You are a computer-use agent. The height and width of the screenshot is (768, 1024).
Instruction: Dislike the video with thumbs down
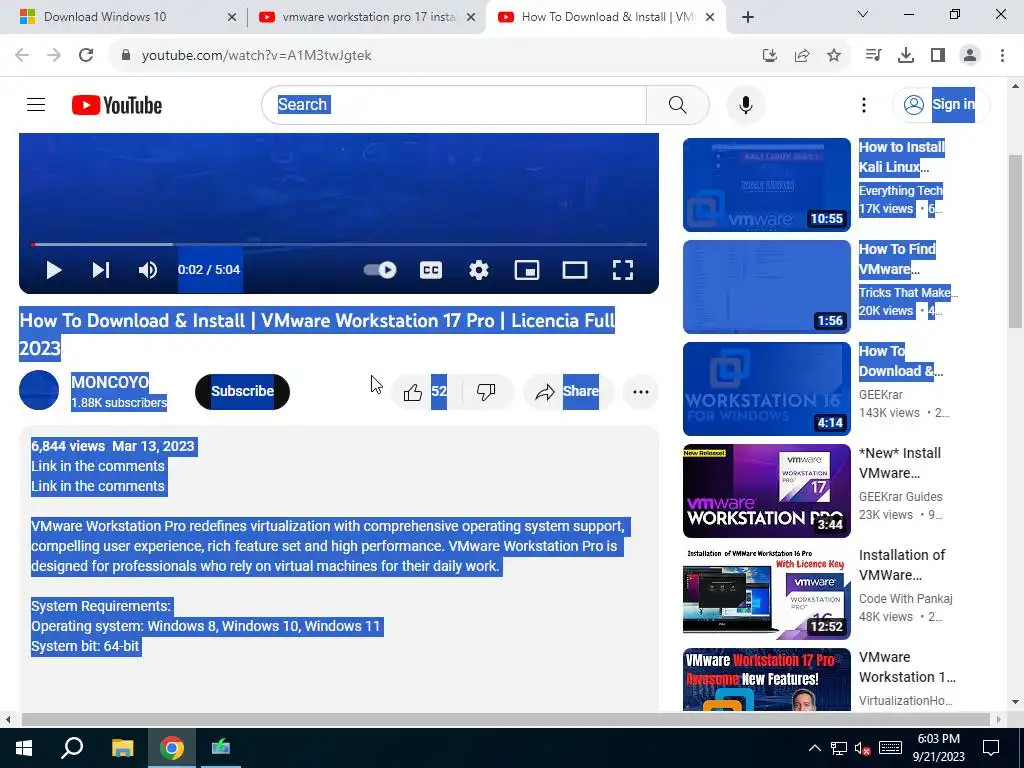click(485, 392)
